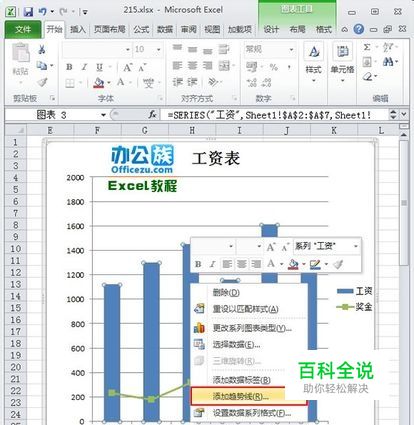Save the workbook from quick access toolbar

coord(28,12)
